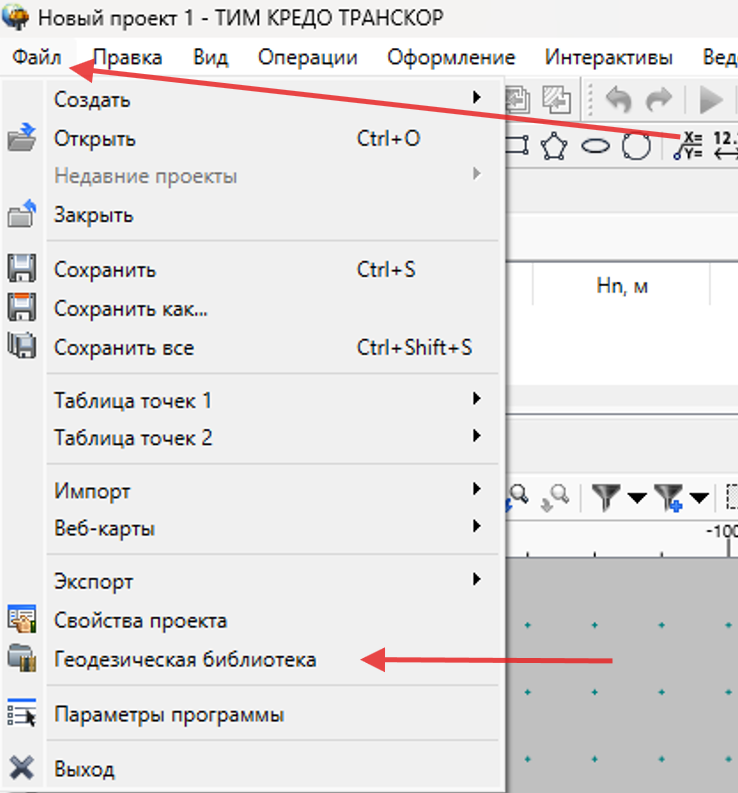This screenshot has width=738, height=793.
Task: Click the program parameters icon
Action: [x=22, y=713]
